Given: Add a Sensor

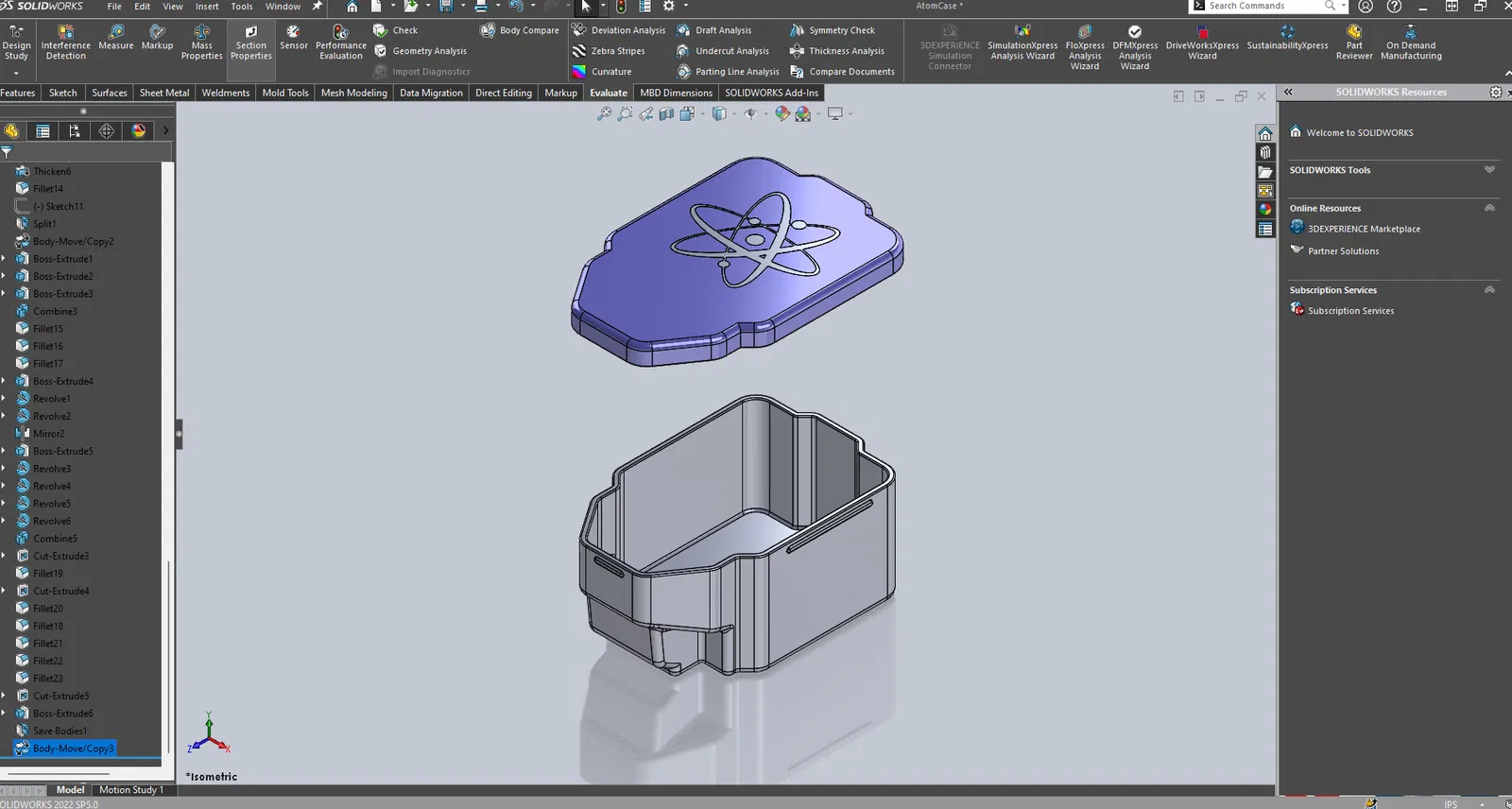Looking at the screenshot, I should [x=293, y=38].
